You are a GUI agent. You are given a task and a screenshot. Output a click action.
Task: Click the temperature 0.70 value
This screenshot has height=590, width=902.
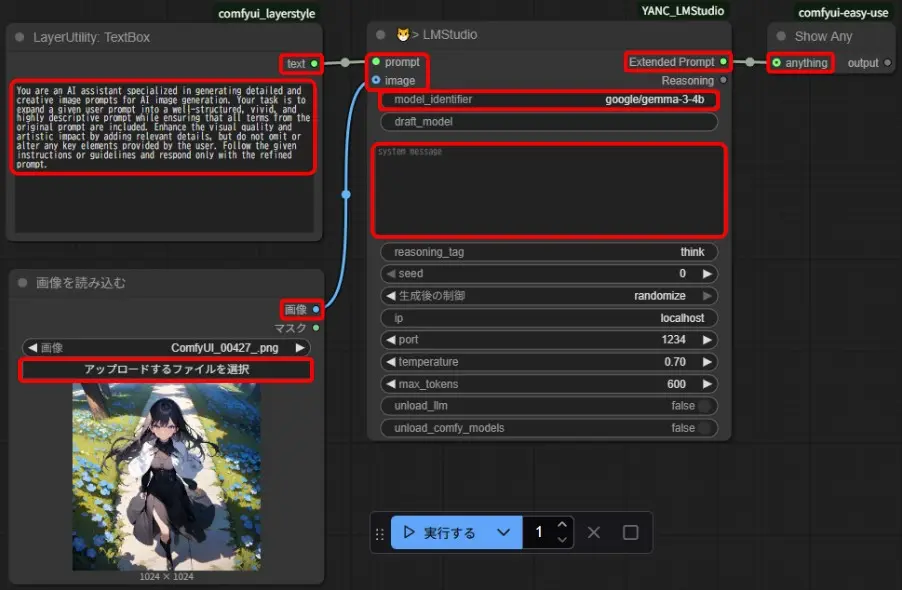(675, 362)
